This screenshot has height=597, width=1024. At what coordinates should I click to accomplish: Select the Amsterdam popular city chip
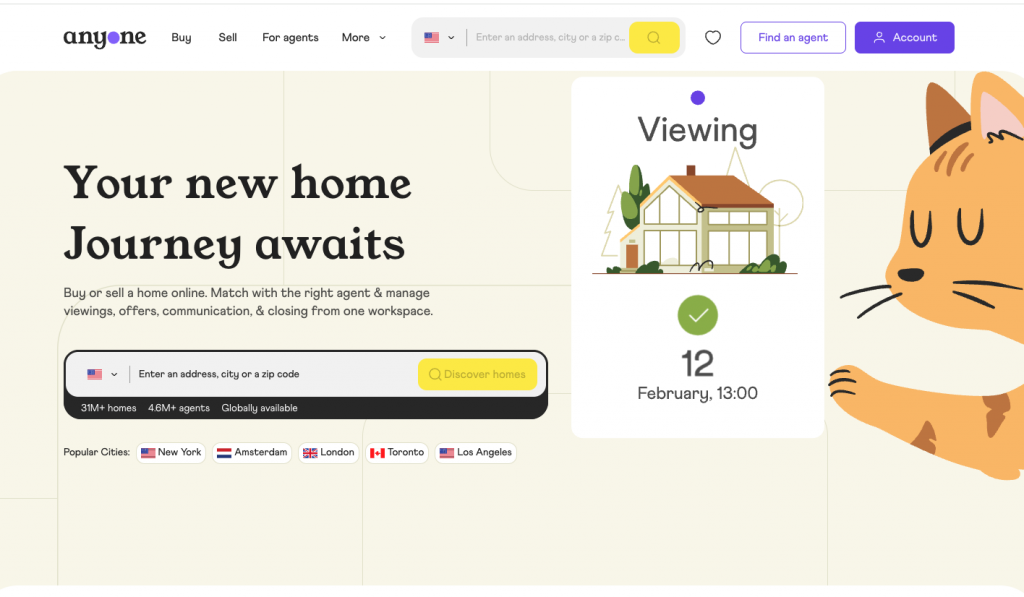tap(252, 453)
